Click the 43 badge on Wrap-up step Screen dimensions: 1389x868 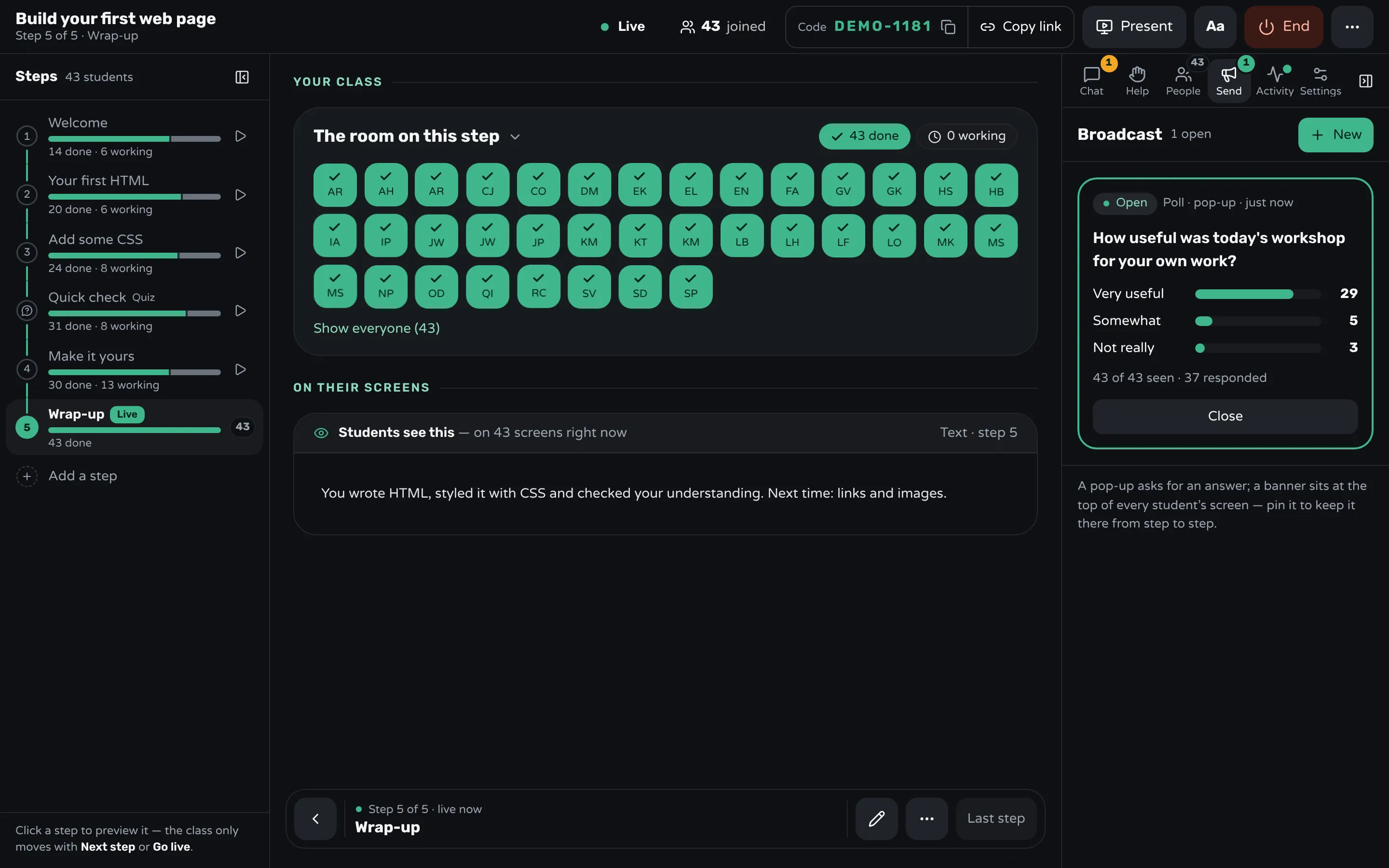pos(242,427)
